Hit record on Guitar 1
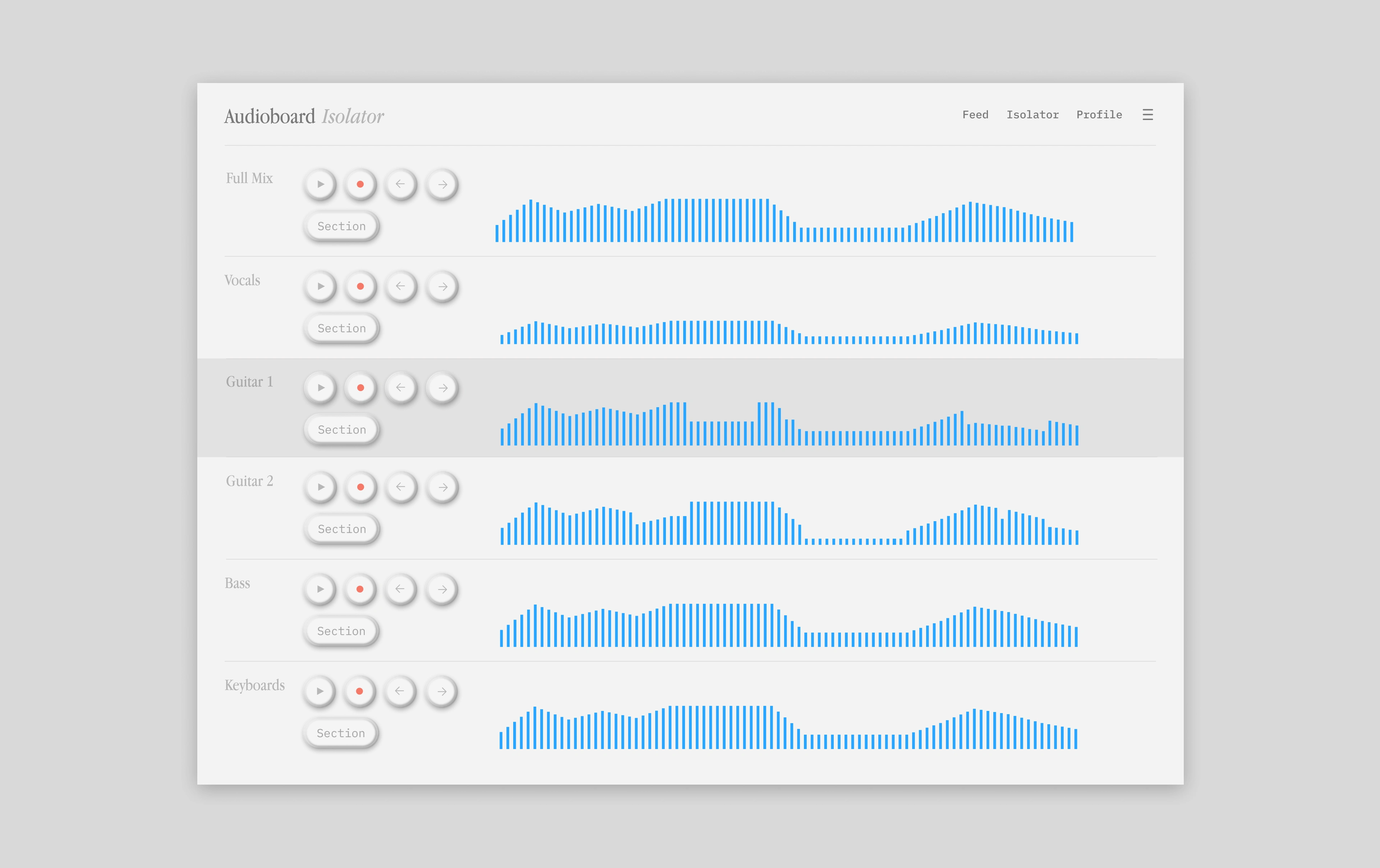1380x868 pixels. pyautogui.click(x=360, y=387)
